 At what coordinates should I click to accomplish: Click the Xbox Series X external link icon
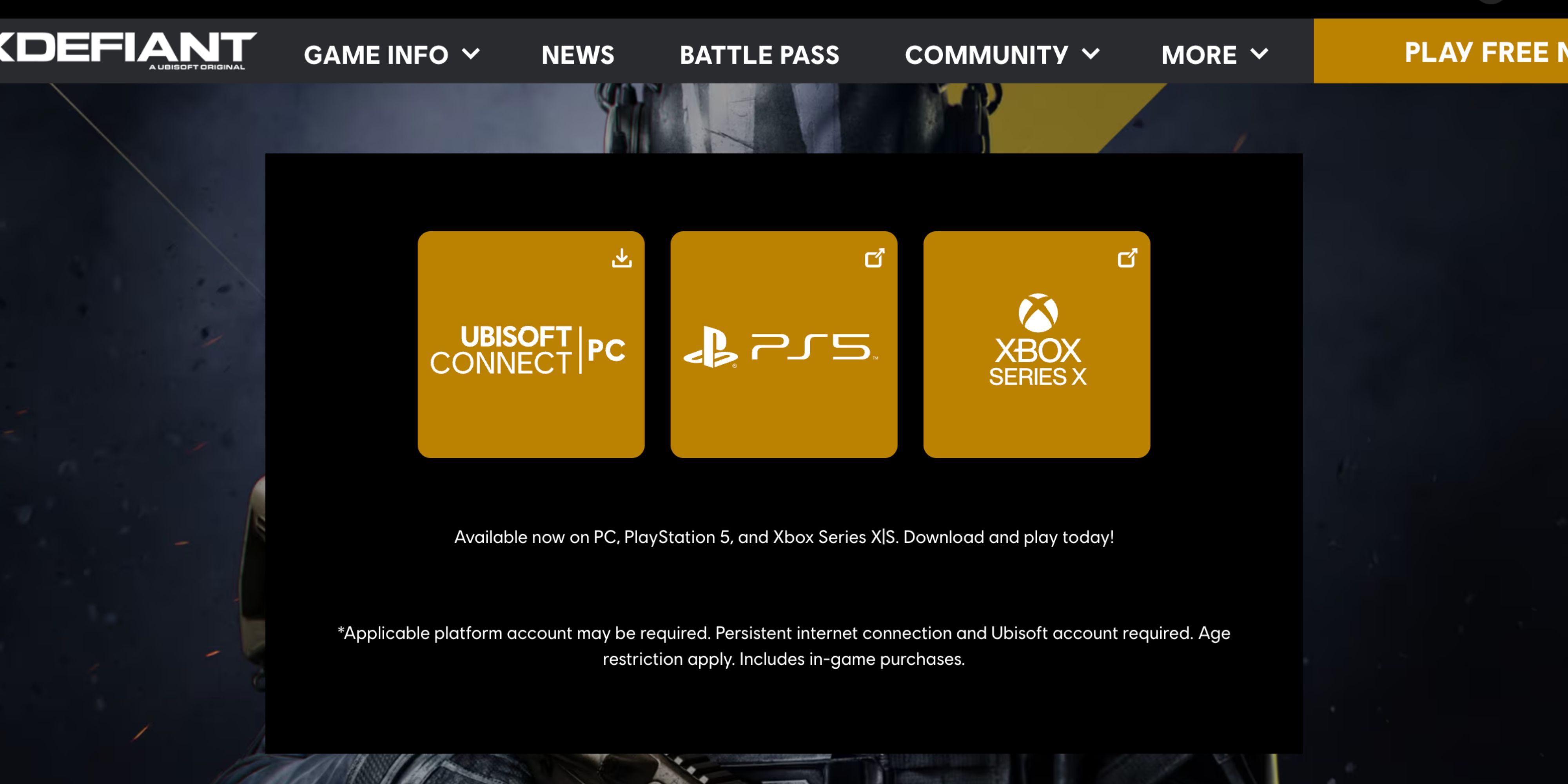pos(1128,258)
